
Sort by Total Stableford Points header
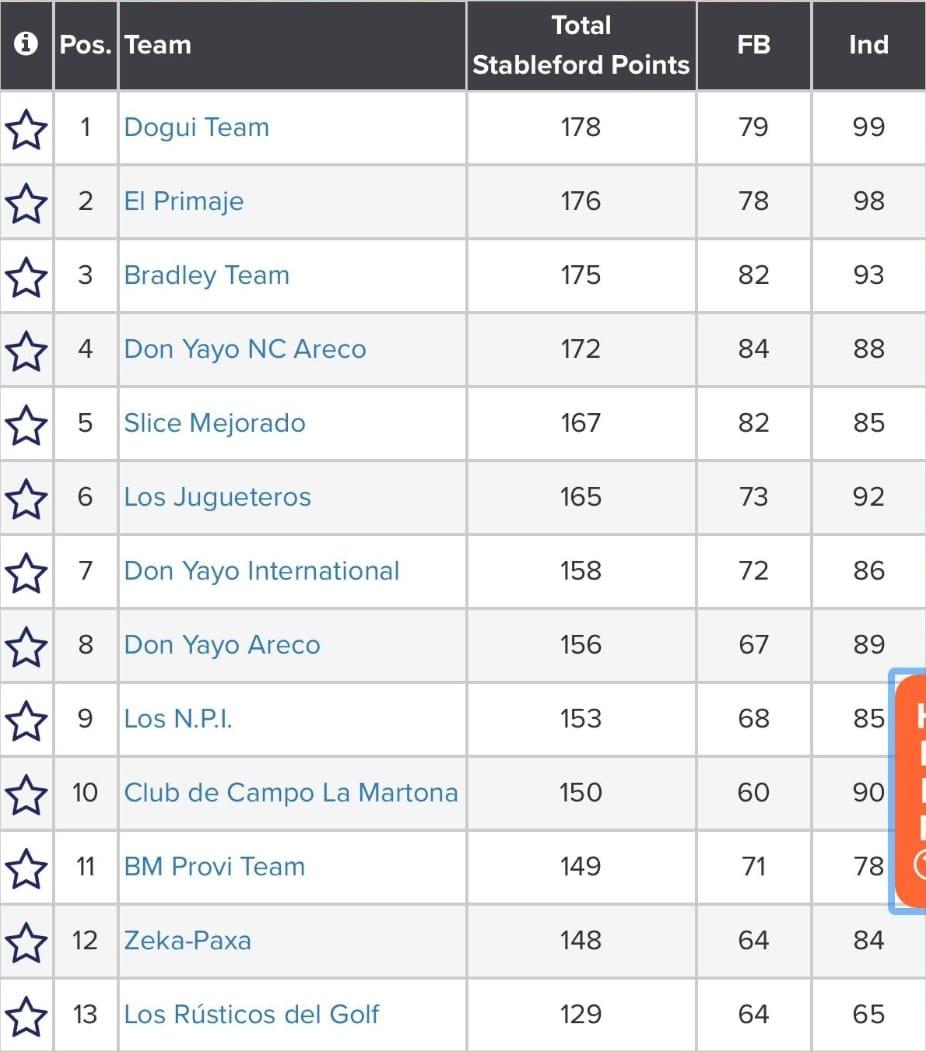[581, 46]
